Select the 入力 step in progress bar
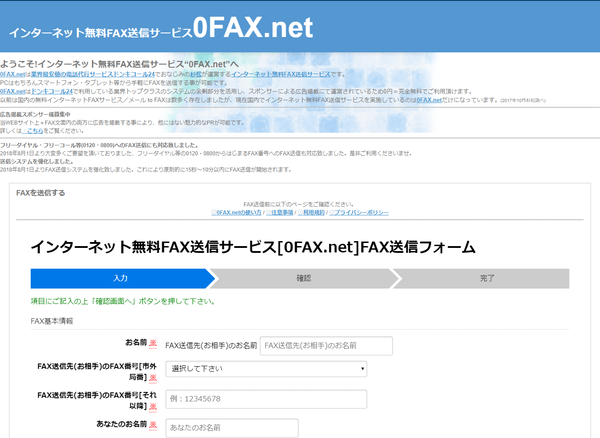This screenshot has height=438, width=600. click(122, 278)
